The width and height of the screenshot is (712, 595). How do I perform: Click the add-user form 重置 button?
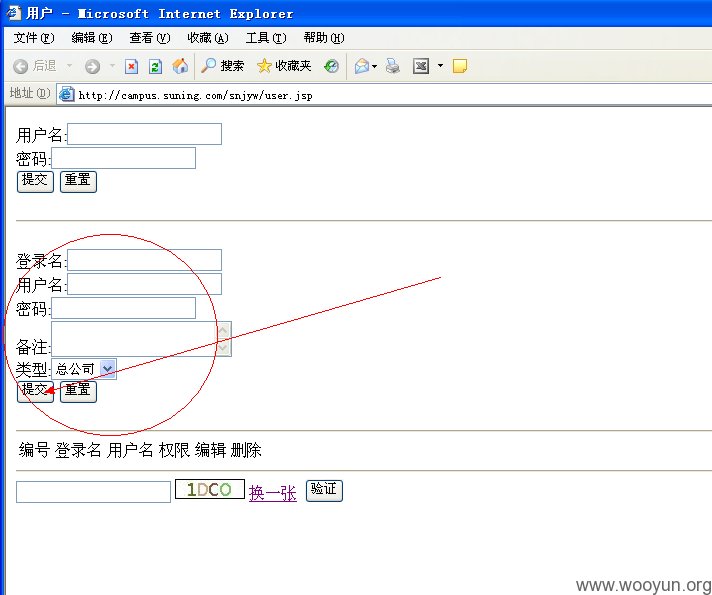[78, 391]
